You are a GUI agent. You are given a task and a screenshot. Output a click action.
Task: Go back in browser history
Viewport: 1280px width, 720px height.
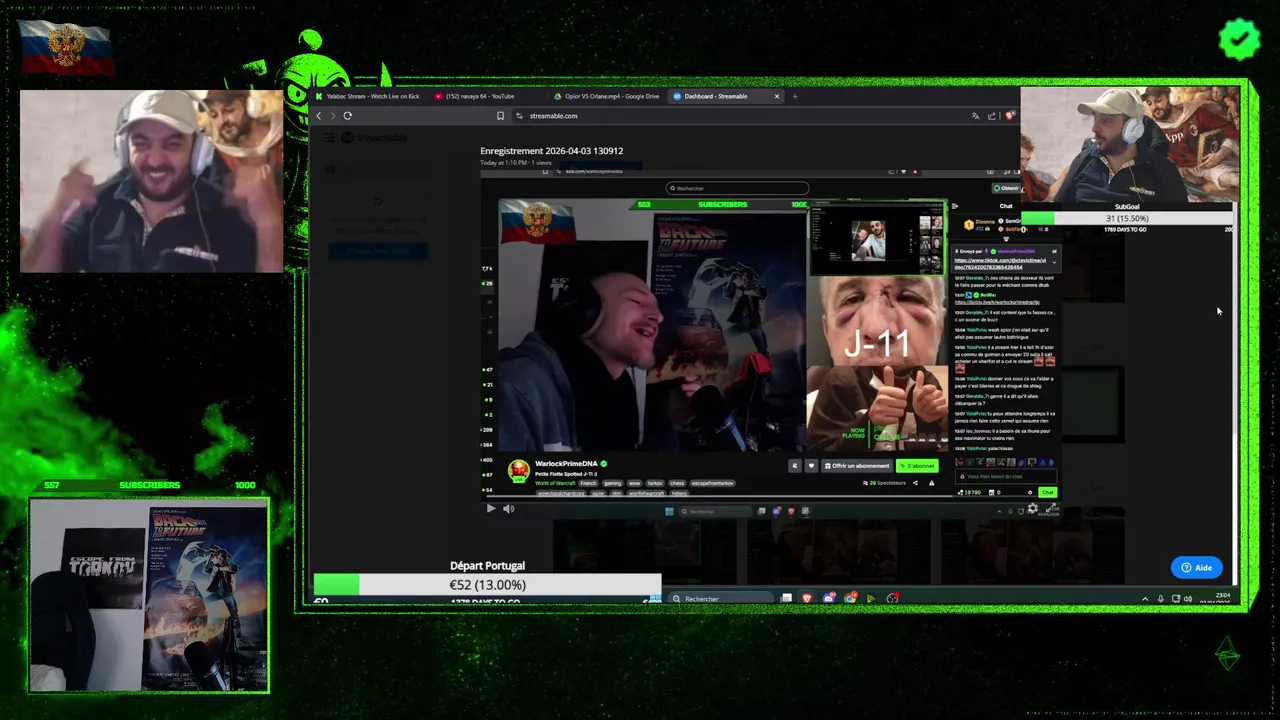(x=319, y=116)
